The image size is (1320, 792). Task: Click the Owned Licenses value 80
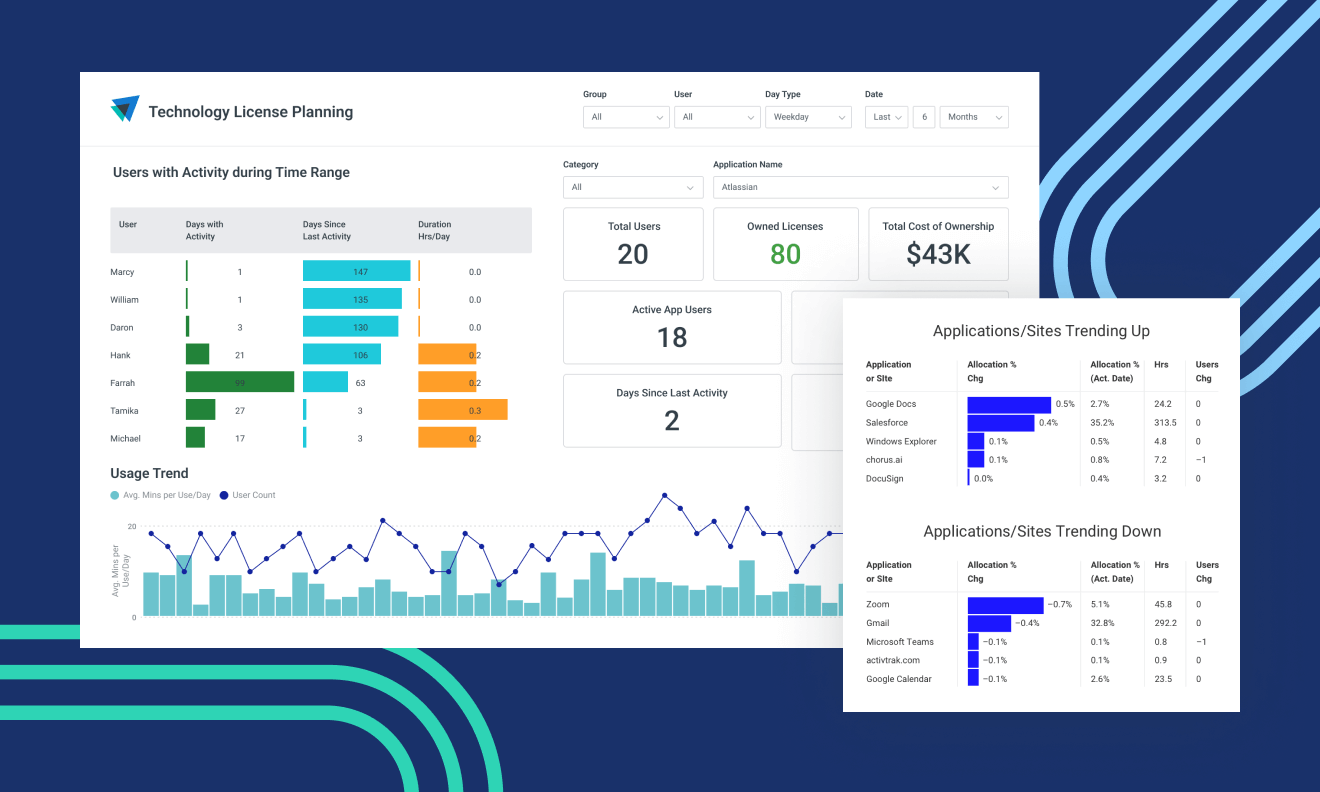click(785, 252)
